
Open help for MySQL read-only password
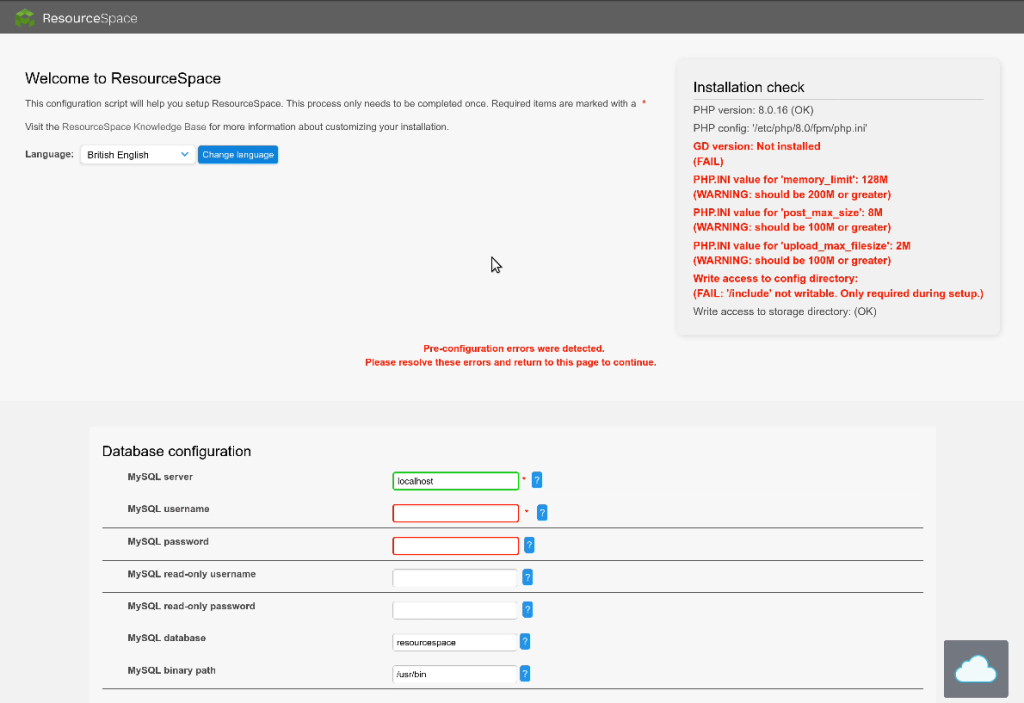pyautogui.click(x=526, y=609)
